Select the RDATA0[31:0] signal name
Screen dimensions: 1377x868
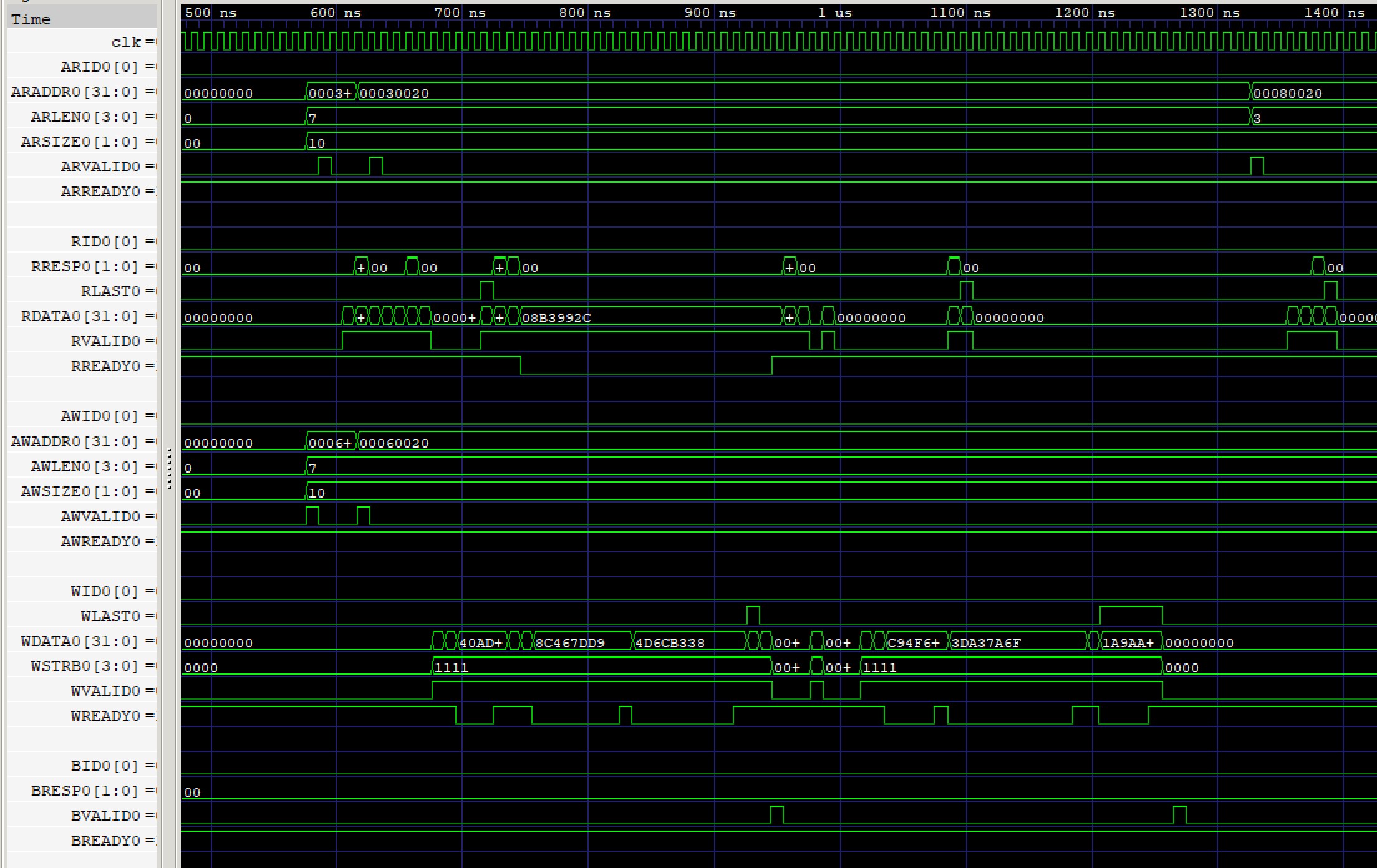pyautogui.click(x=80, y=316)
